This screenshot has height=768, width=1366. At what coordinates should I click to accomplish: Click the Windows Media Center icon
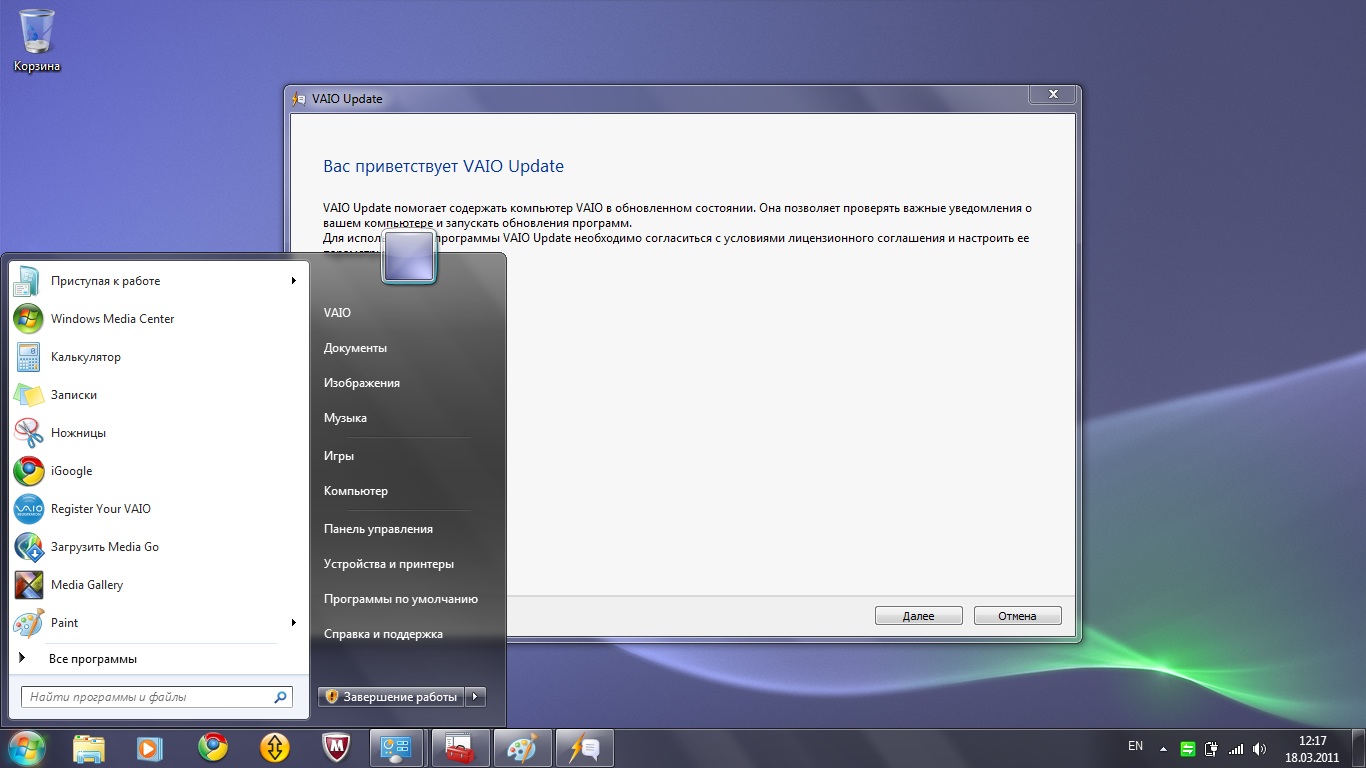click(28, 319)
